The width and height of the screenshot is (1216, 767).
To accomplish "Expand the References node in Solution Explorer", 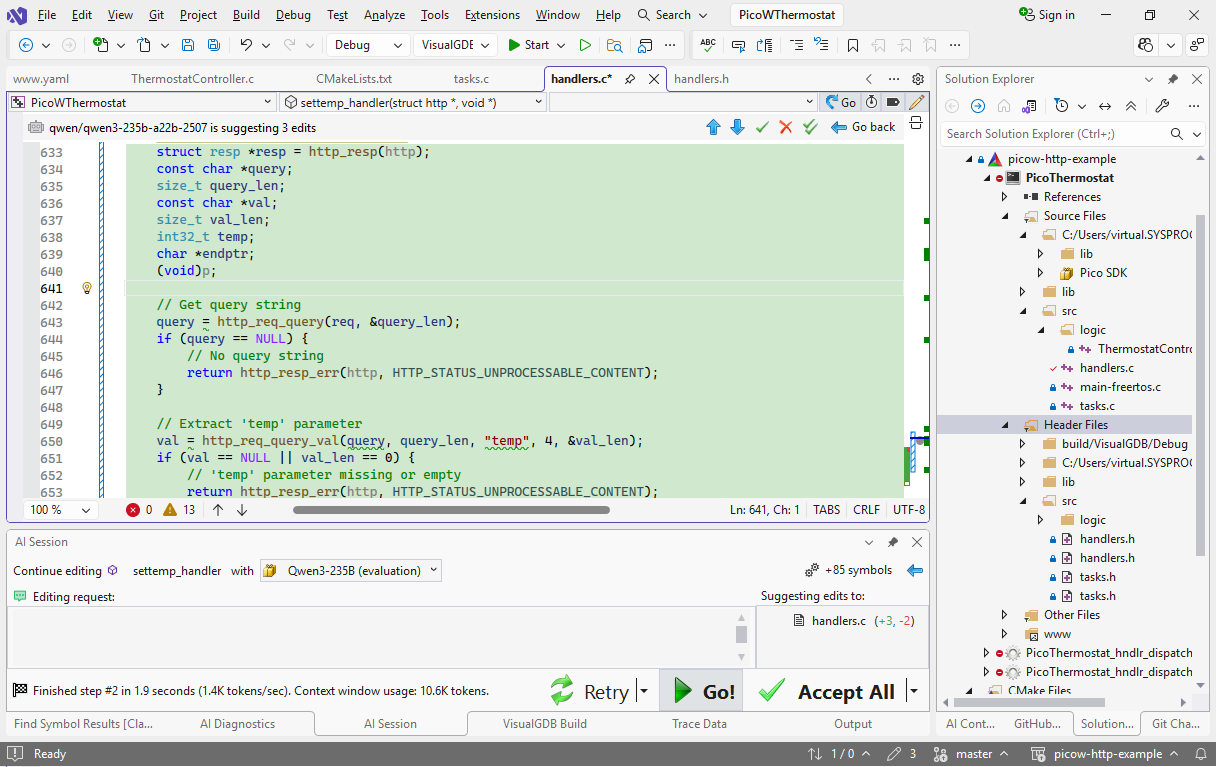I will click(1005, 197).
